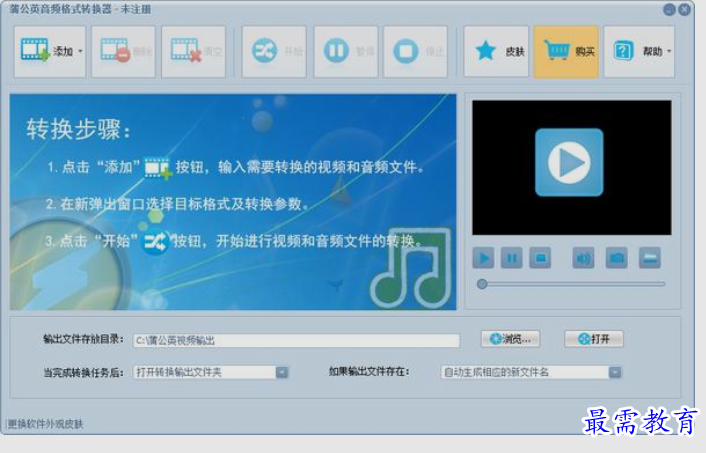Take a snapshot with the camera icon
This screenshot has height=453, width=706.
point(616,258)
